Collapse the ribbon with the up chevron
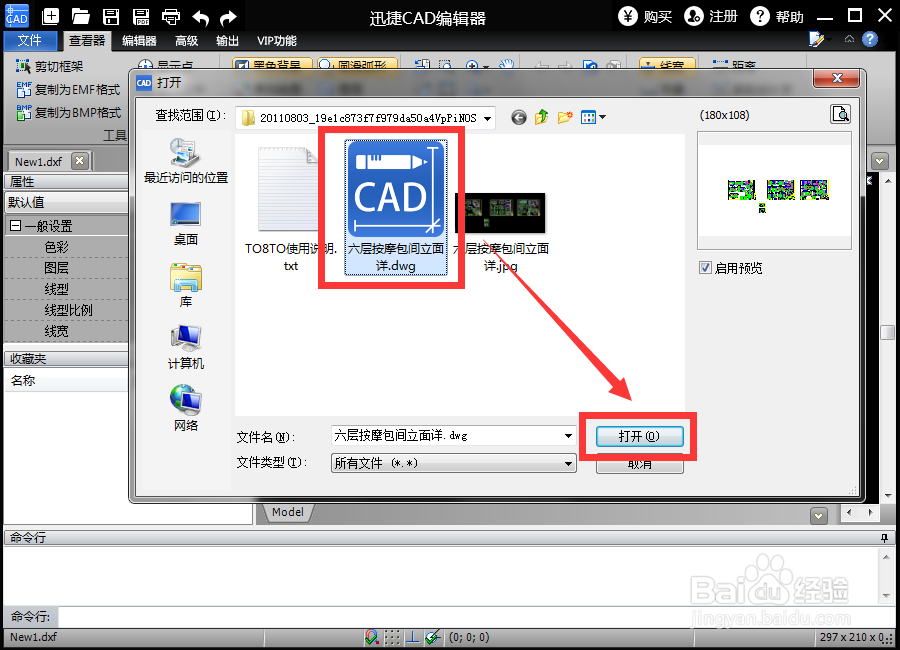This screenshot has width=900, height=650. pyautogui.click(x=849, y=39)
